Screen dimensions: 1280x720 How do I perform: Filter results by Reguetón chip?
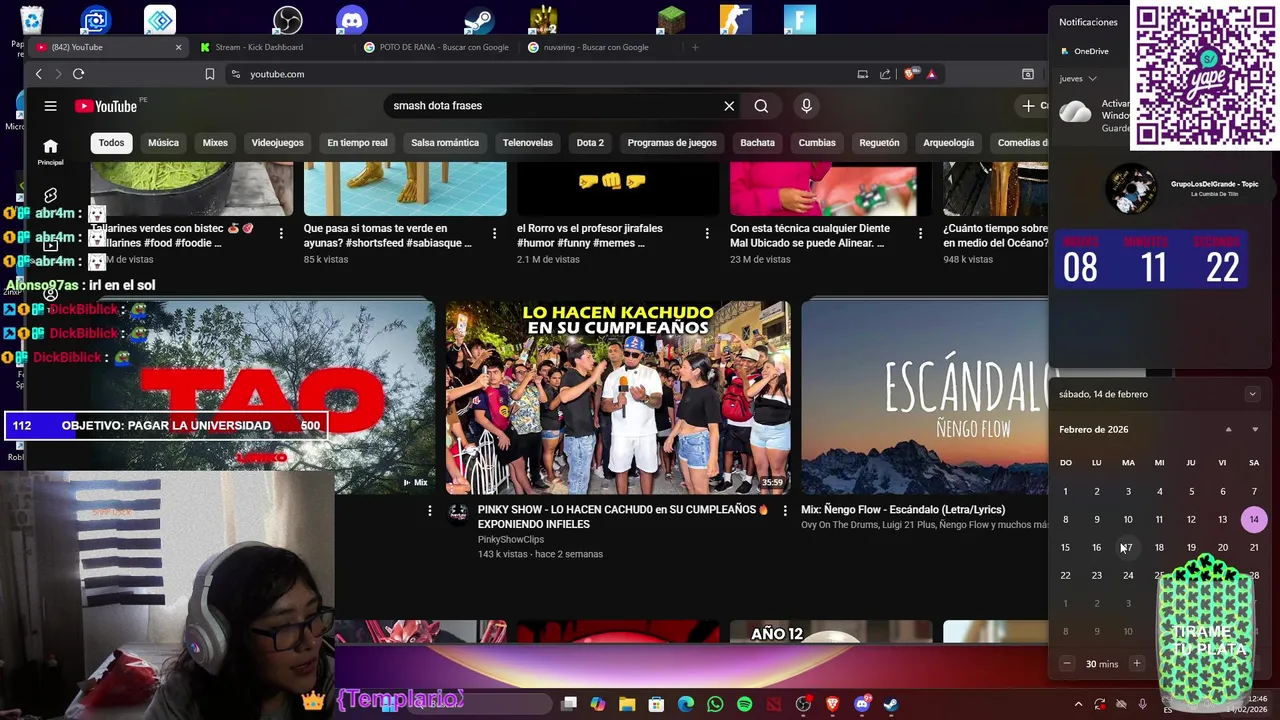pos(879,143)
